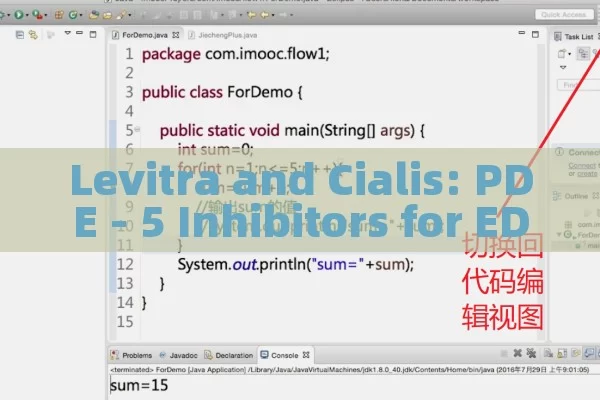Click on 'package com.imooc.flow1;' code line
Viewport: 600px width, 400px height.
click(235, 54)
